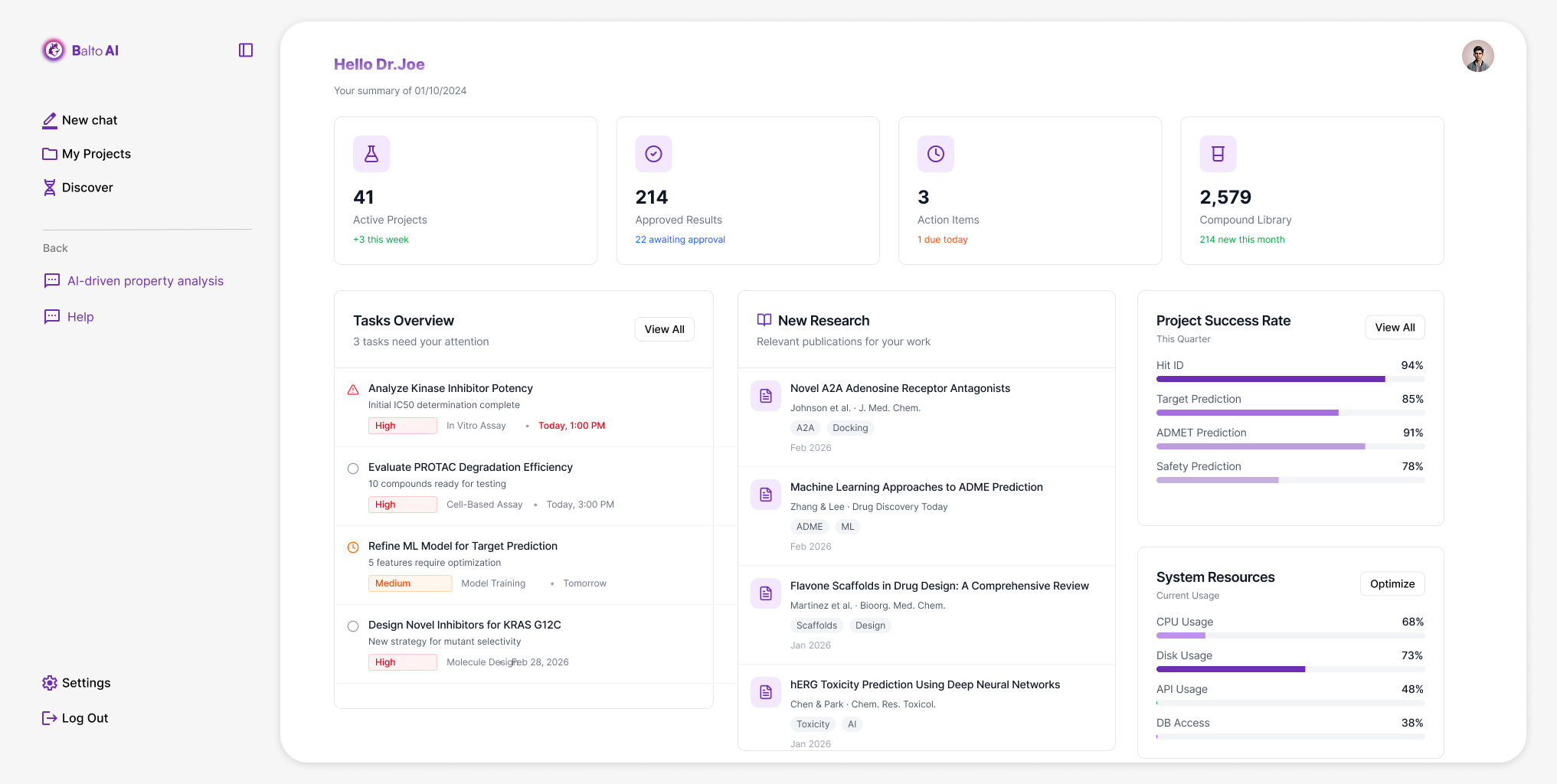This screenshot has height=784, width=1557.
Task: Open the Settings gear icon
Action: click(x=50, y=682)
